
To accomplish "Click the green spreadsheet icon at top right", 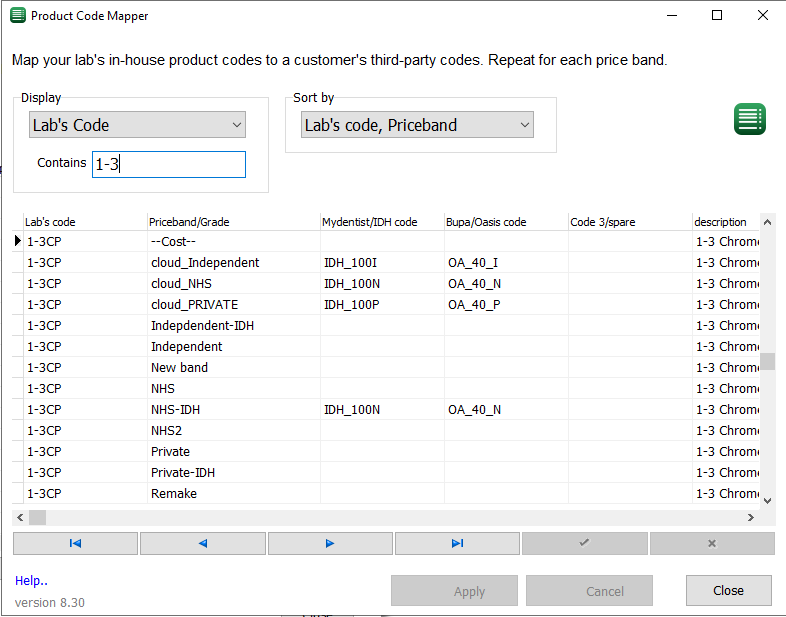I will [750, 118].
